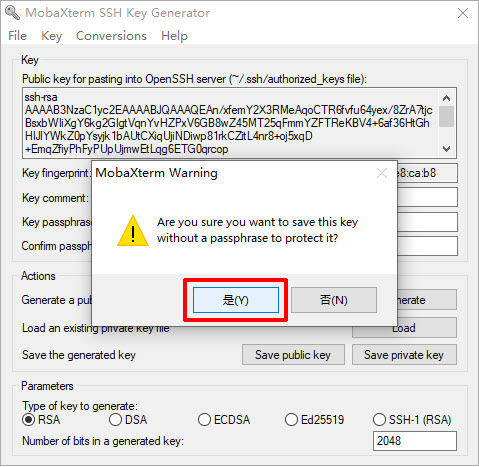Click the public key scrollbar up arrow
Image resolution: width=479 pixels, height=467 pixels.
point(446,98)
